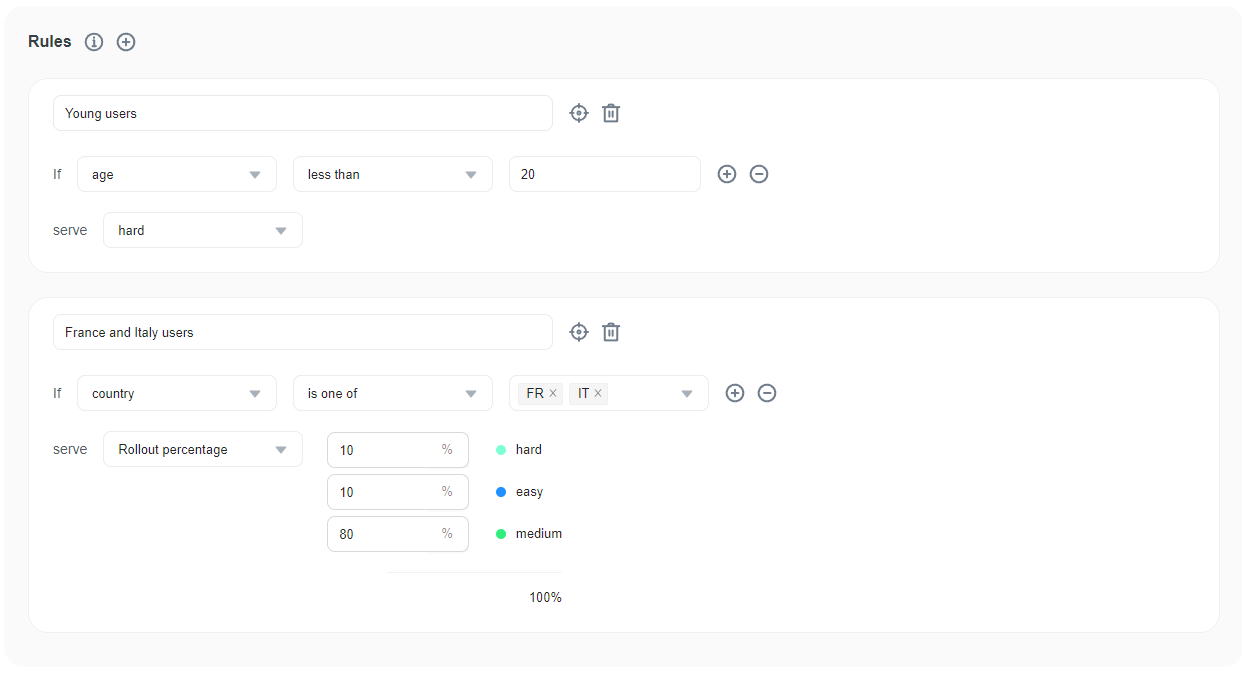Add condition to the age rule
The height and width of the screenshot is (676, 1242).
coord(727,174)
